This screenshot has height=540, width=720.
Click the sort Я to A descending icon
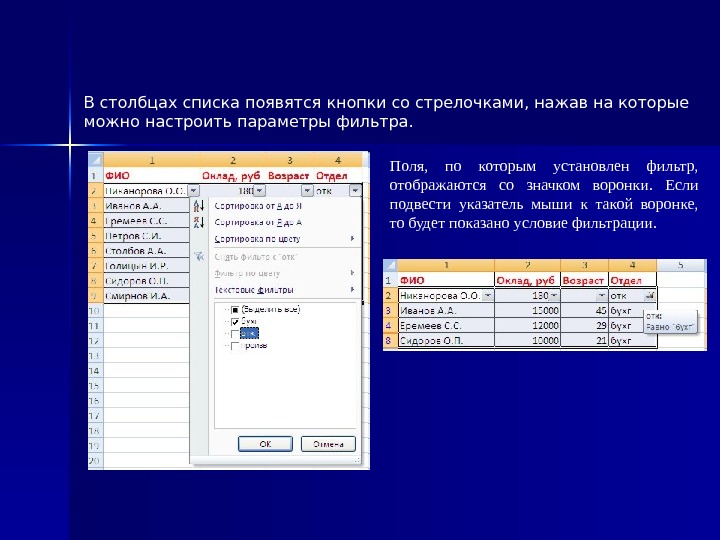point(199,222)
